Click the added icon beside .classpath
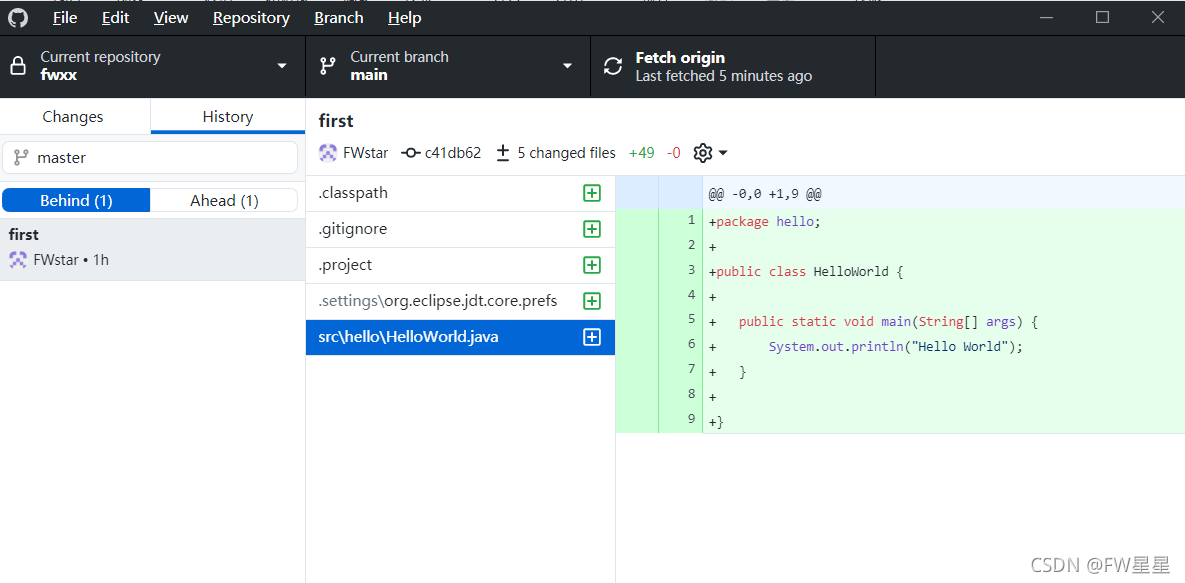1185x583 pixels. click(592, 193)
